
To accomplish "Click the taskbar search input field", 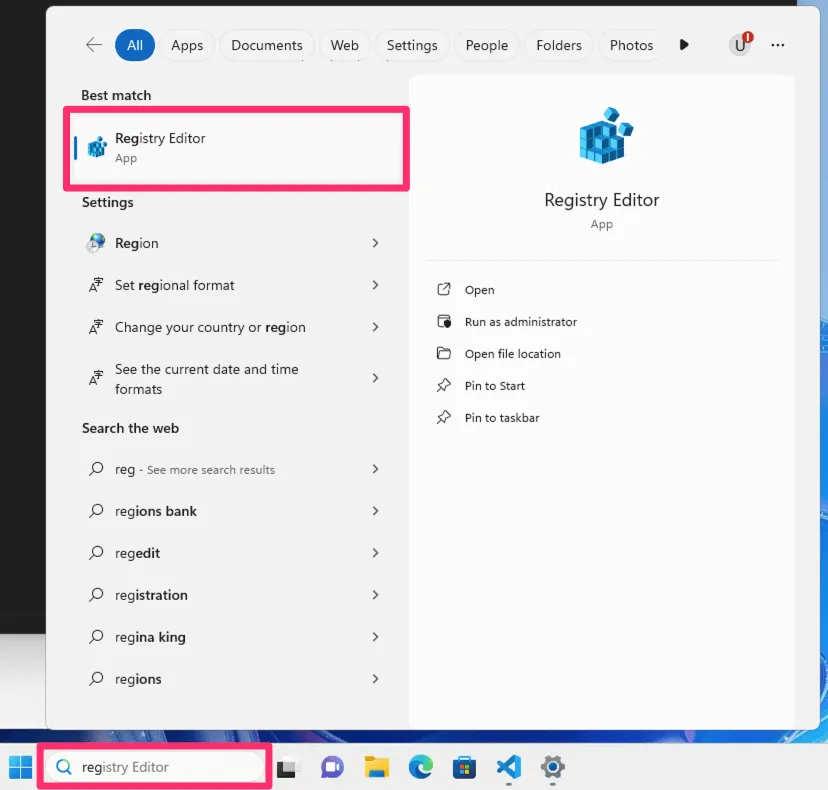I will click(160, 767).
